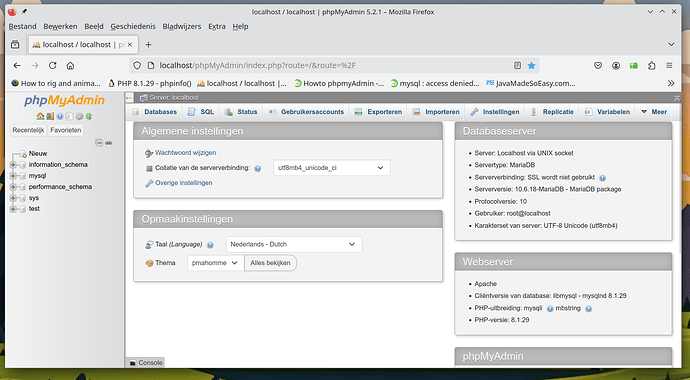Image resolution: width=690 pixels, height=380 pixels.
Task: Collapse all tree nodes with minus icon
Action: (99, 143)
